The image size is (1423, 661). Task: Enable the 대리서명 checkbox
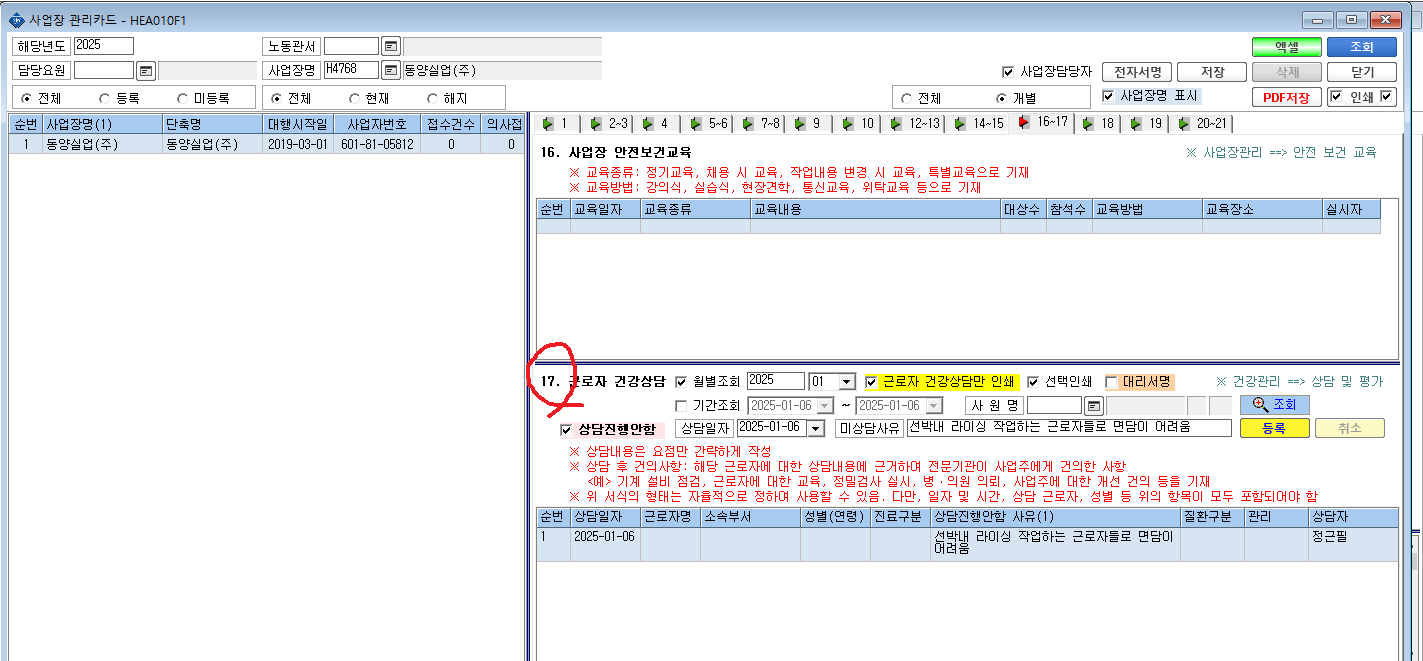tap(1111, 381)
